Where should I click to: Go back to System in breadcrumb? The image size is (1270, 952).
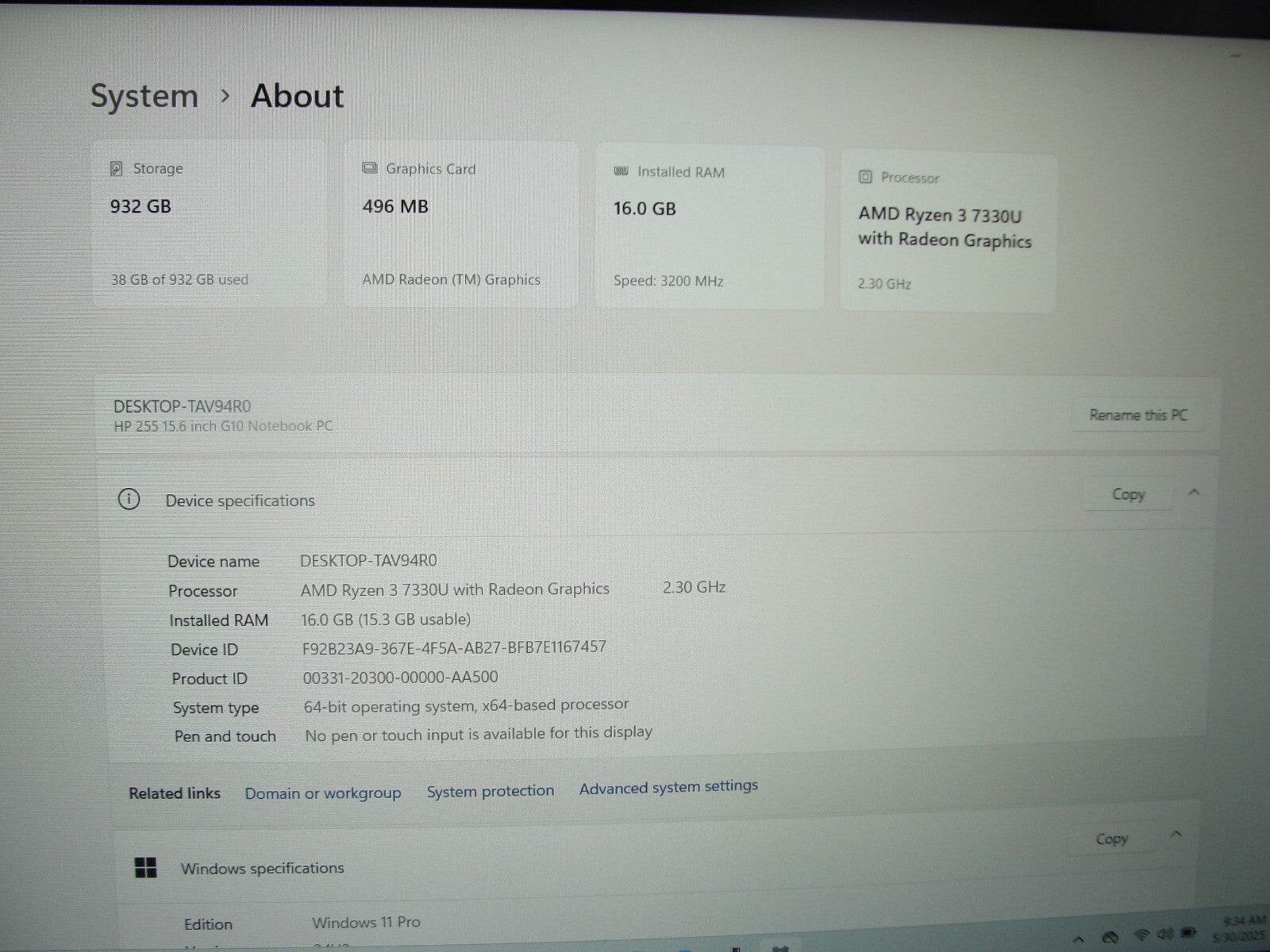pyautogui.click(x=144, y=96)
